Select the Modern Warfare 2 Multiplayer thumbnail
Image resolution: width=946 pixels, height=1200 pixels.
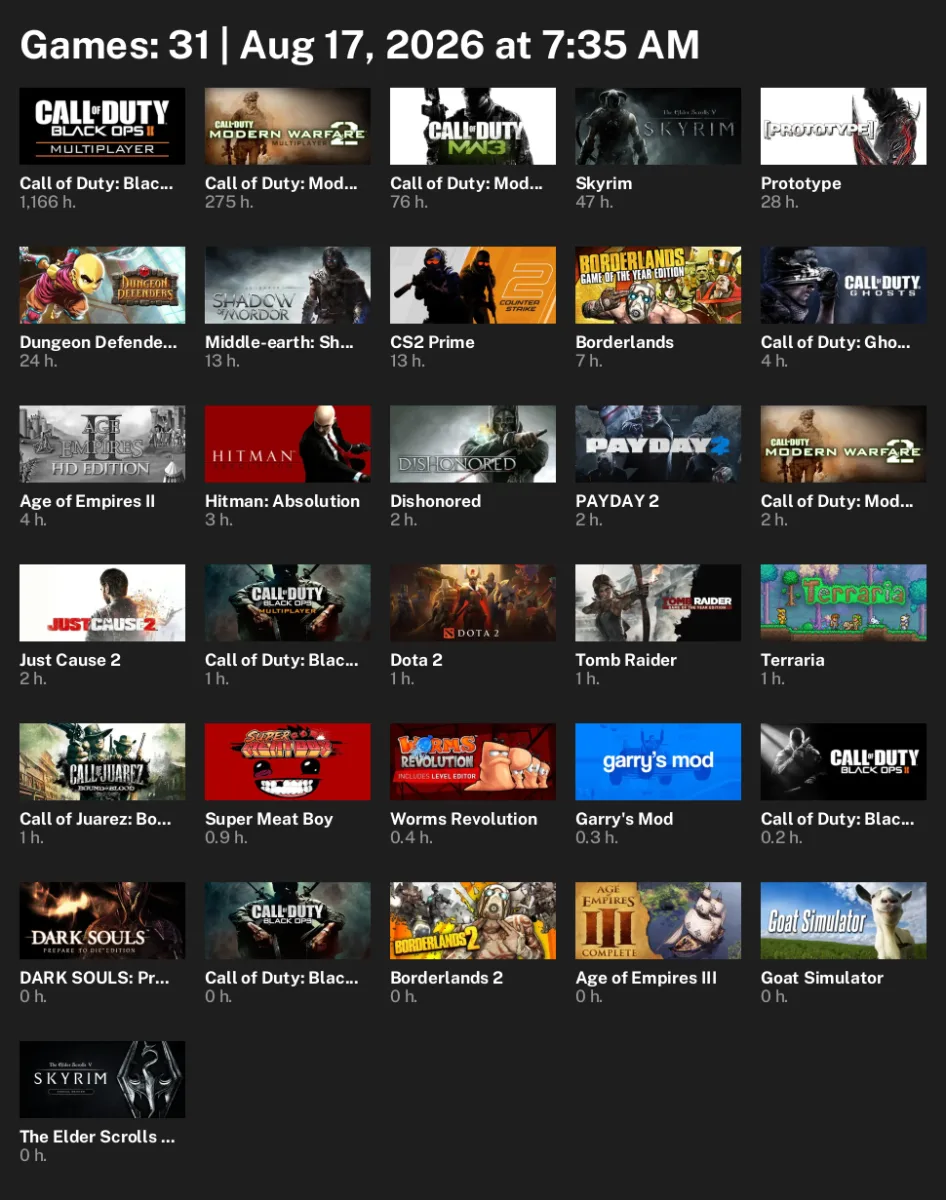click(288, 126)
